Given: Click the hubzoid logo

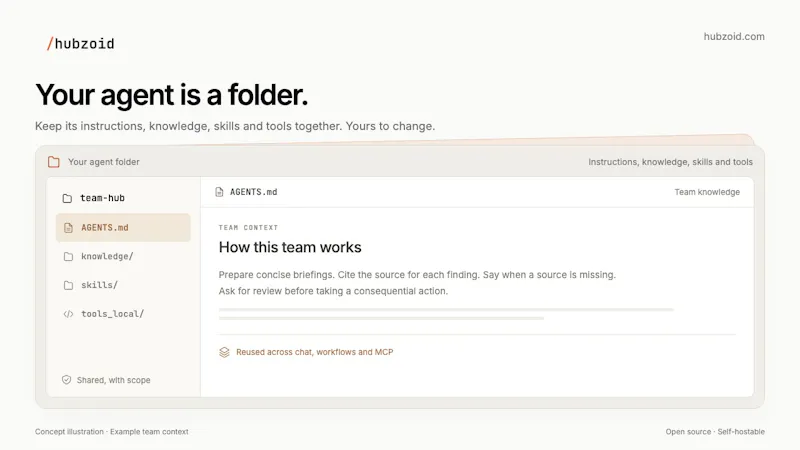Looking at the screenshot, I should [x=81, y=44].
